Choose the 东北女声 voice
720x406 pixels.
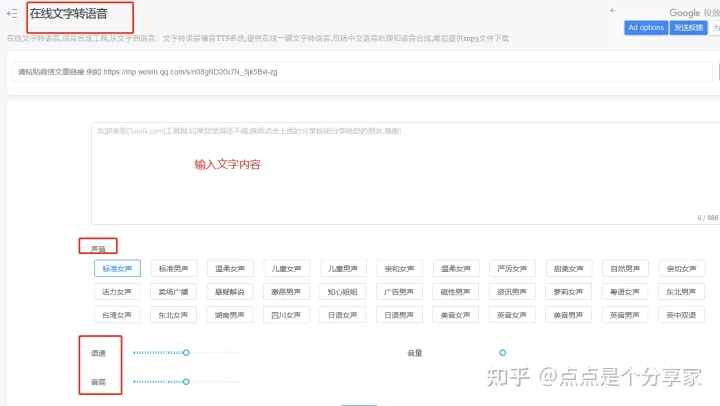pos(173,315)
